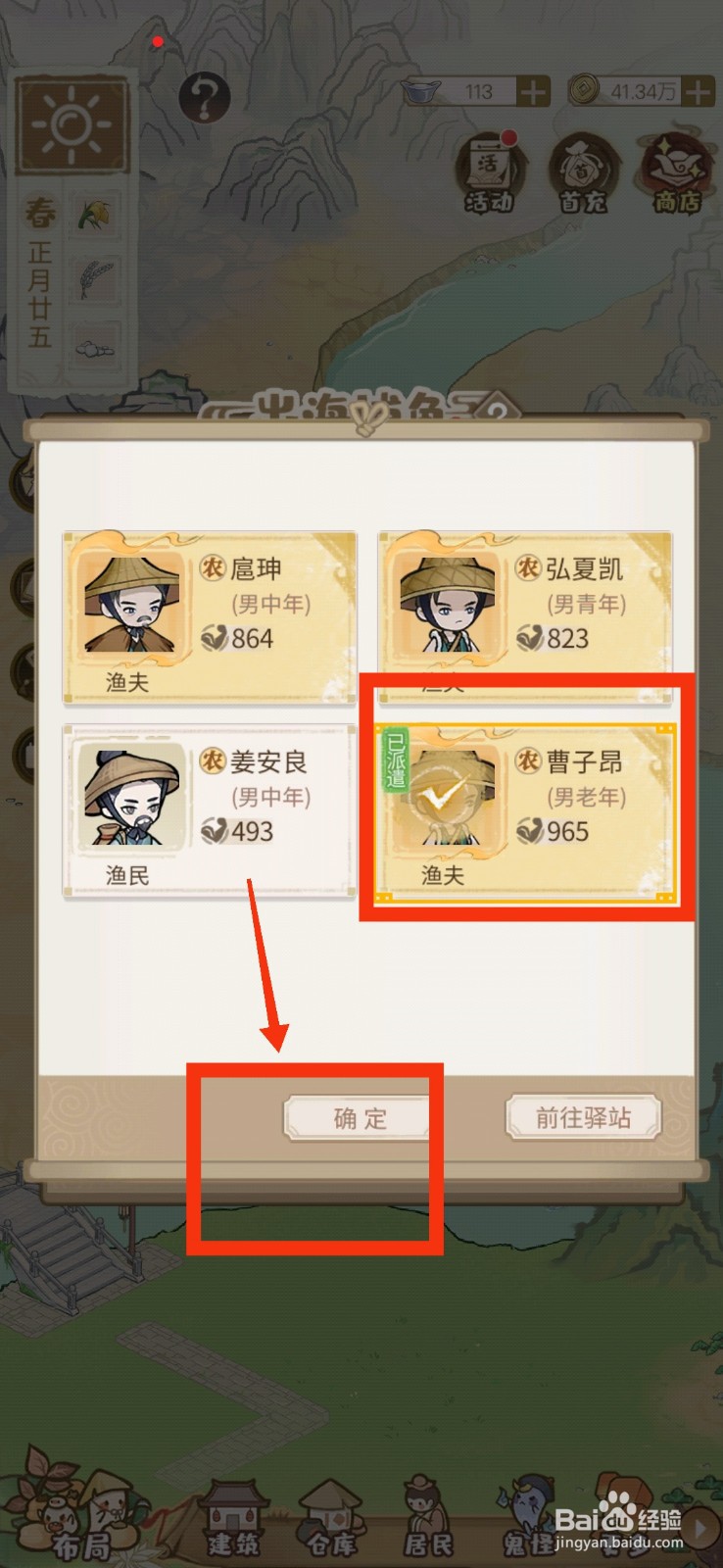Click the 前往驿站 button

coord(584,1117)
